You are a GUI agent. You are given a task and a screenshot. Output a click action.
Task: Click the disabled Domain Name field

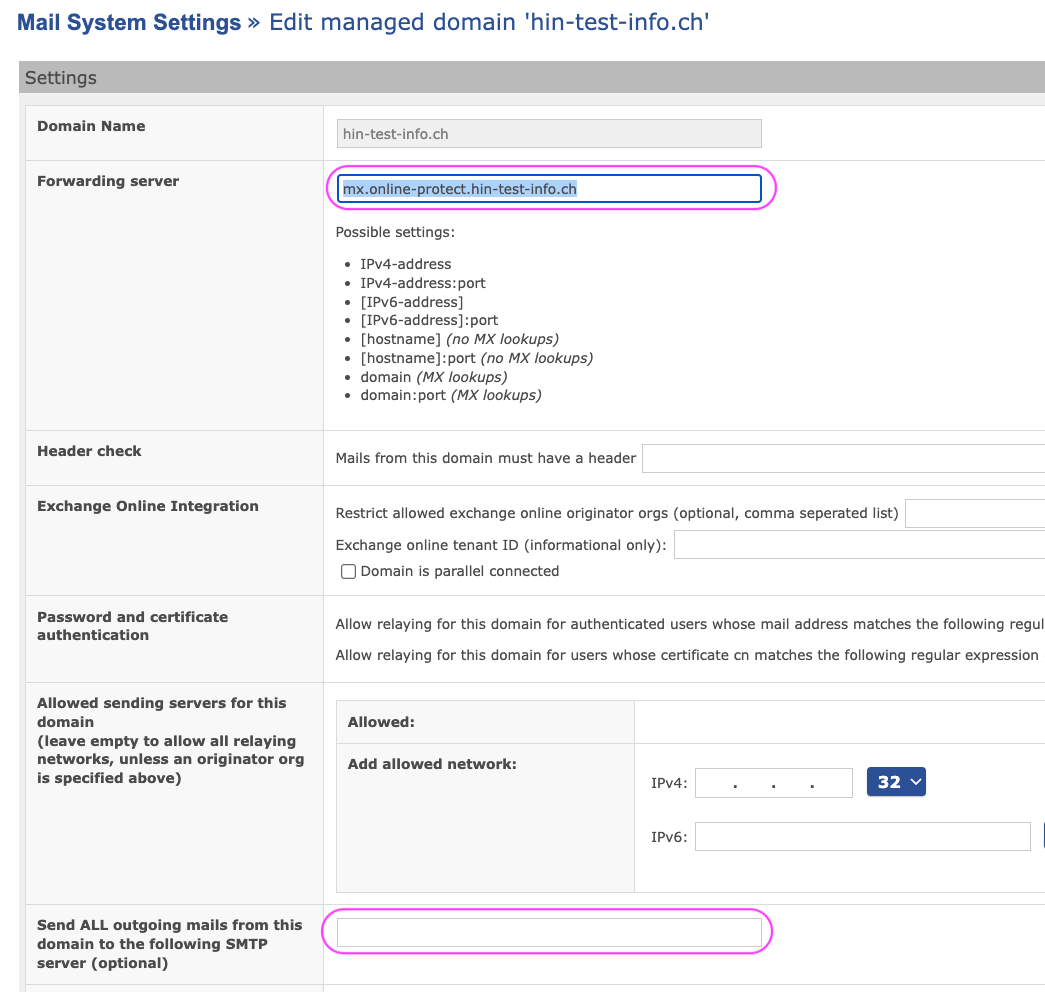click(x=549, y=133)
